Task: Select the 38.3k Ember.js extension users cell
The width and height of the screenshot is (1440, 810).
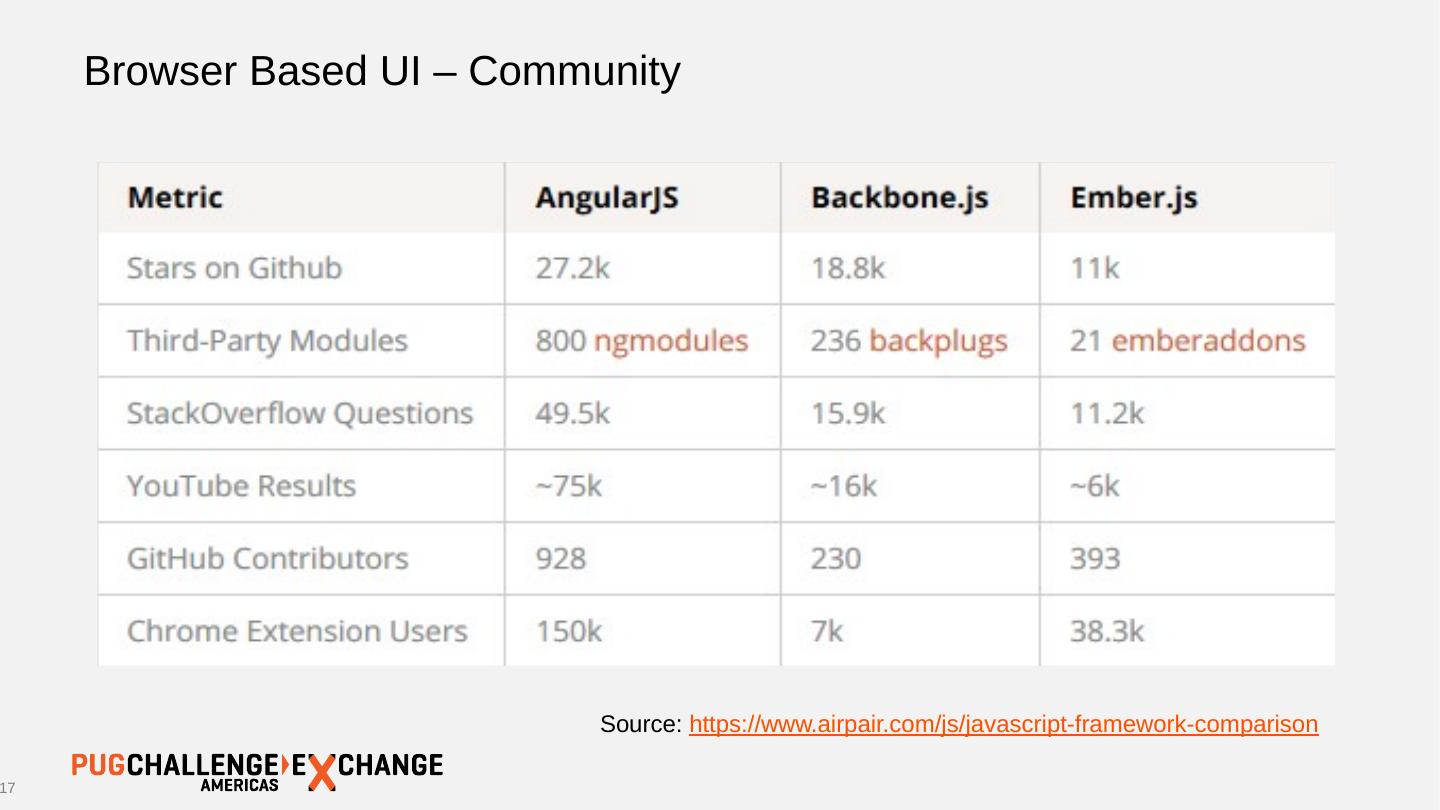Action: click(x=1107, y=631)
